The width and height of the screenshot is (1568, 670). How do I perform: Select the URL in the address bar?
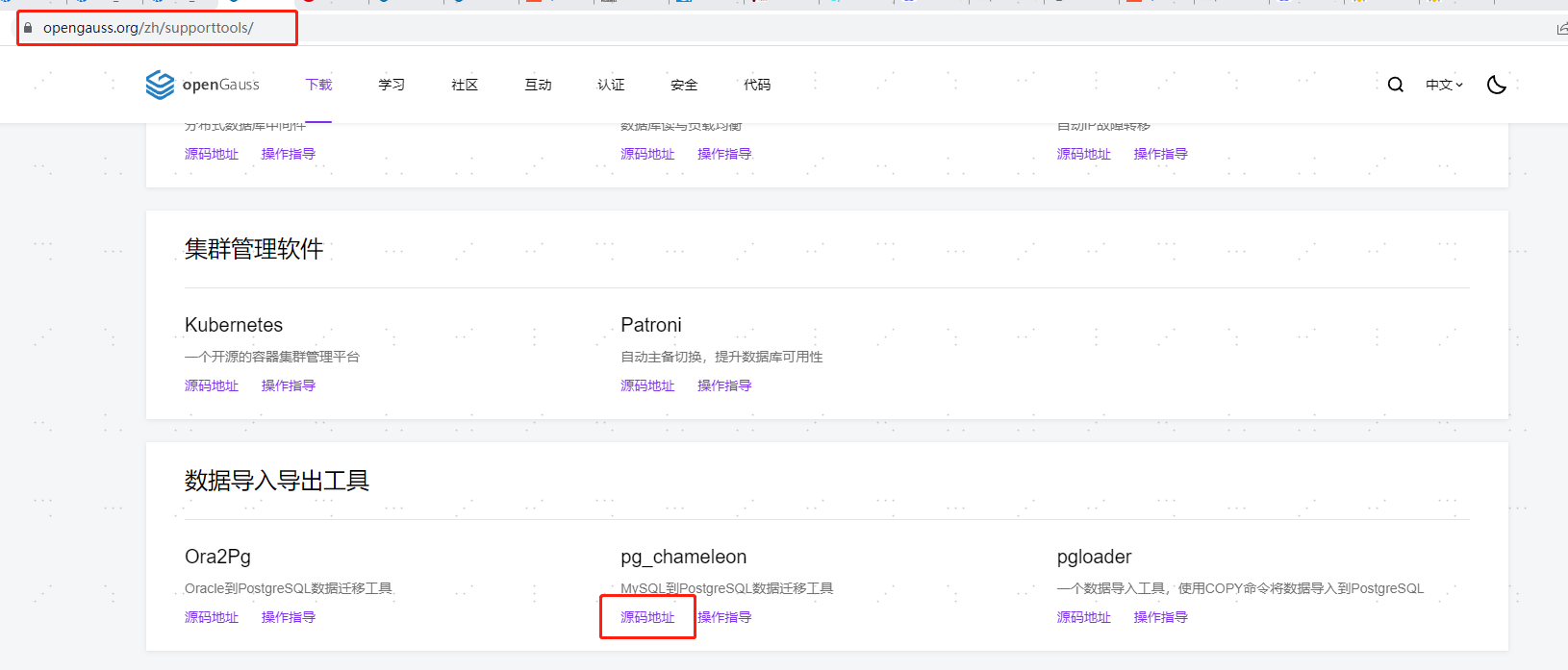pyautogui.click(x=148, y=28)
